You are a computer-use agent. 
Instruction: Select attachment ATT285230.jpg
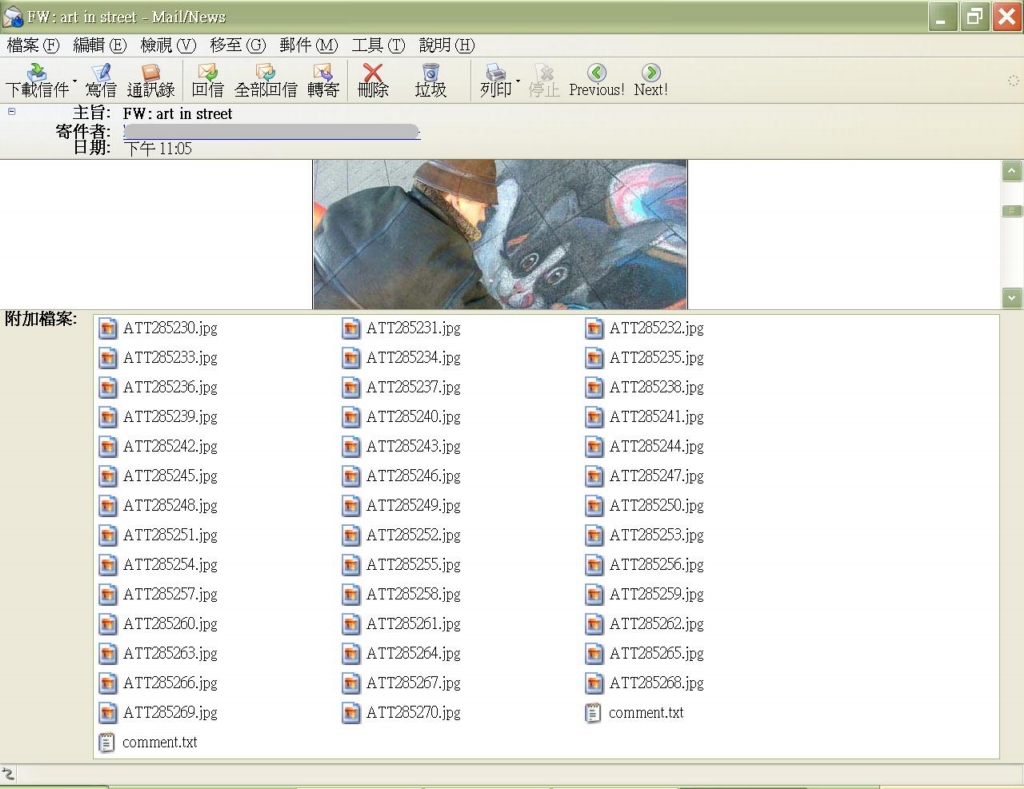169,328
